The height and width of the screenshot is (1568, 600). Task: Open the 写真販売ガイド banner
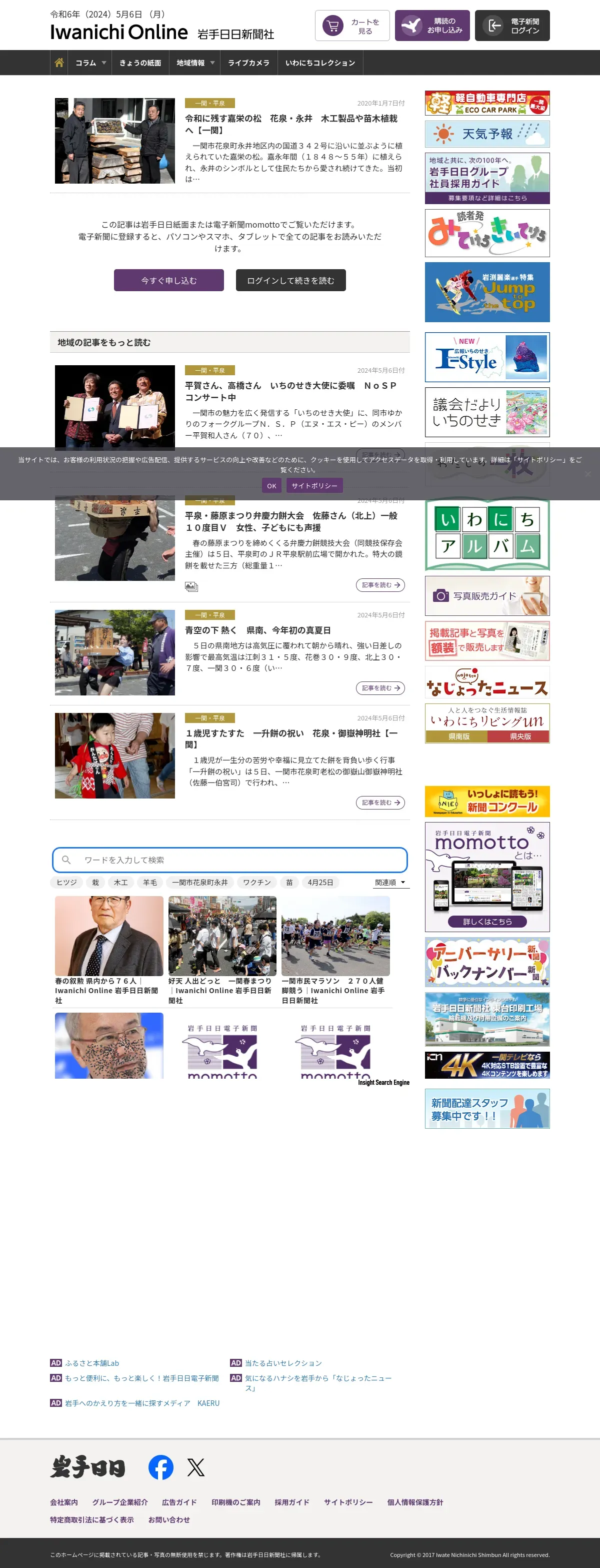point(487,596)
